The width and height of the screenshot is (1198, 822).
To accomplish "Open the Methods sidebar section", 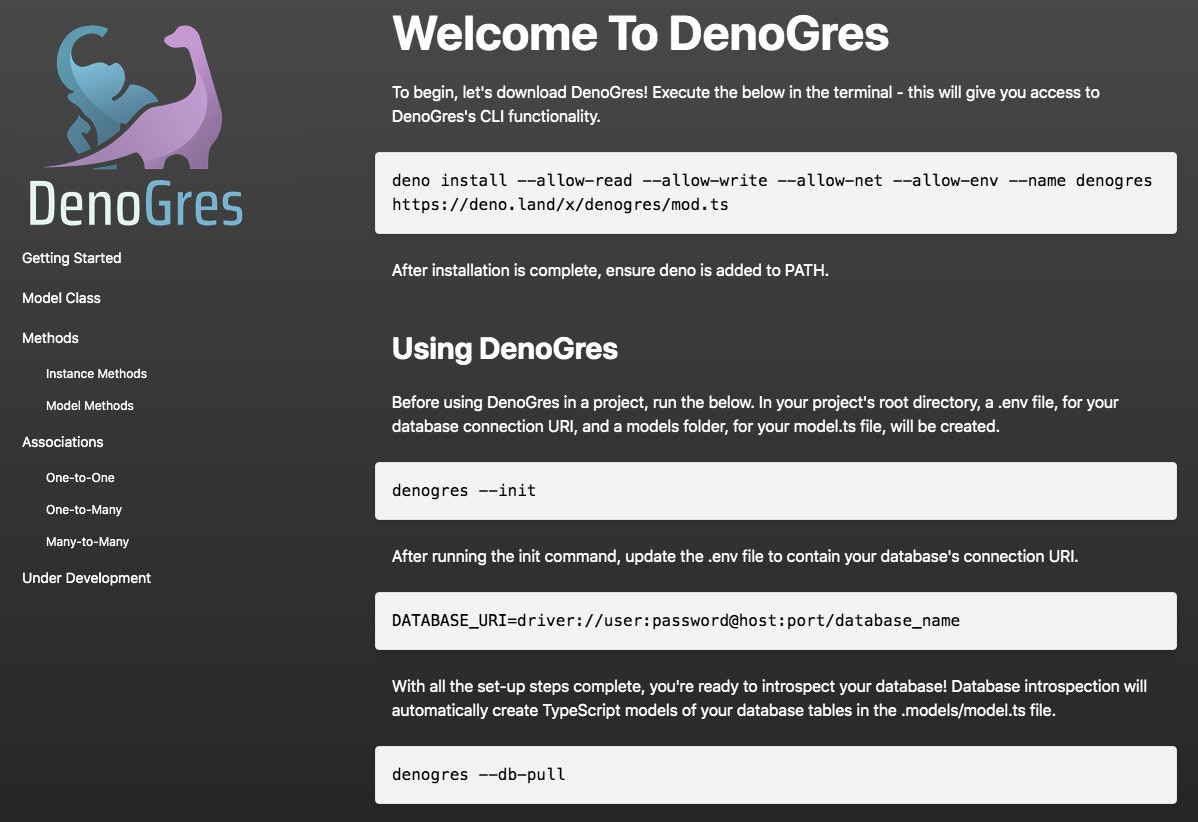I will [50, 338].
